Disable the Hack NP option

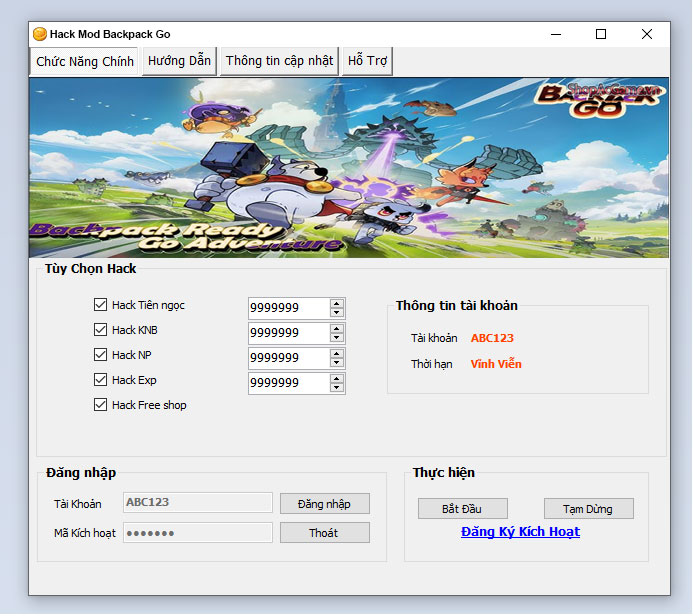pos(100,354)
